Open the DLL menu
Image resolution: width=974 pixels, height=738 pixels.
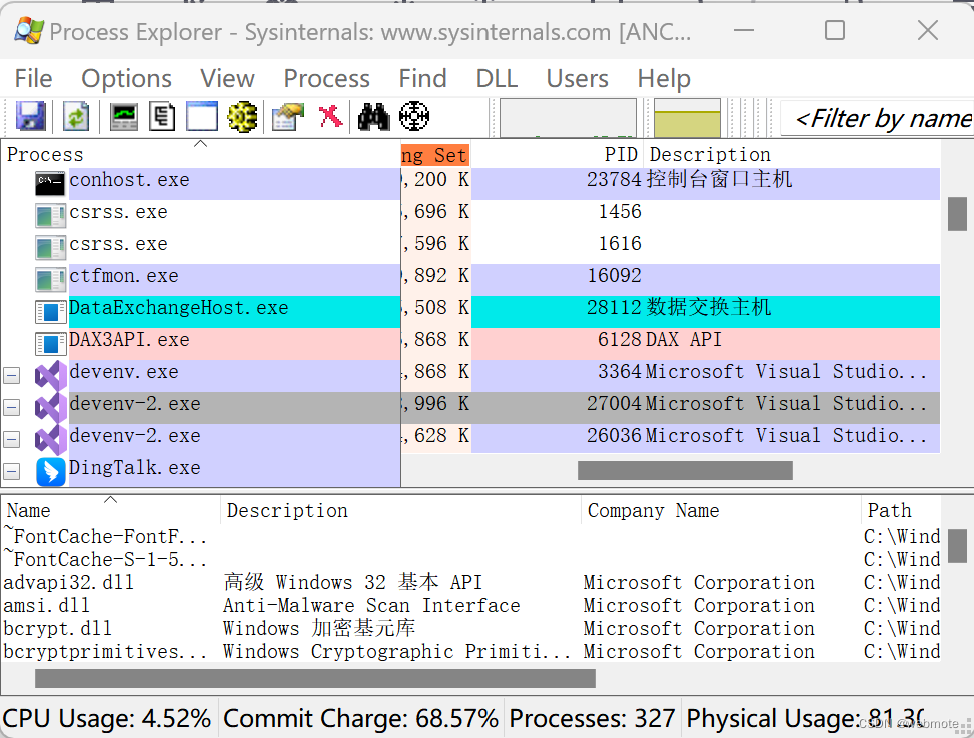pyautogui.click(x=496, y=79)
